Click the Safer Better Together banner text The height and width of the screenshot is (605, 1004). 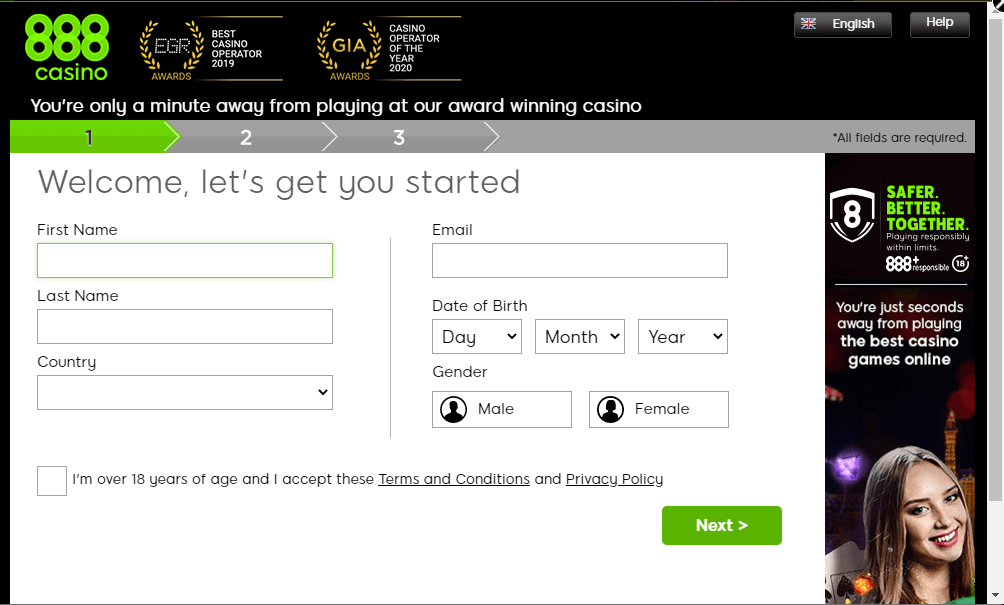coord(927,208)
